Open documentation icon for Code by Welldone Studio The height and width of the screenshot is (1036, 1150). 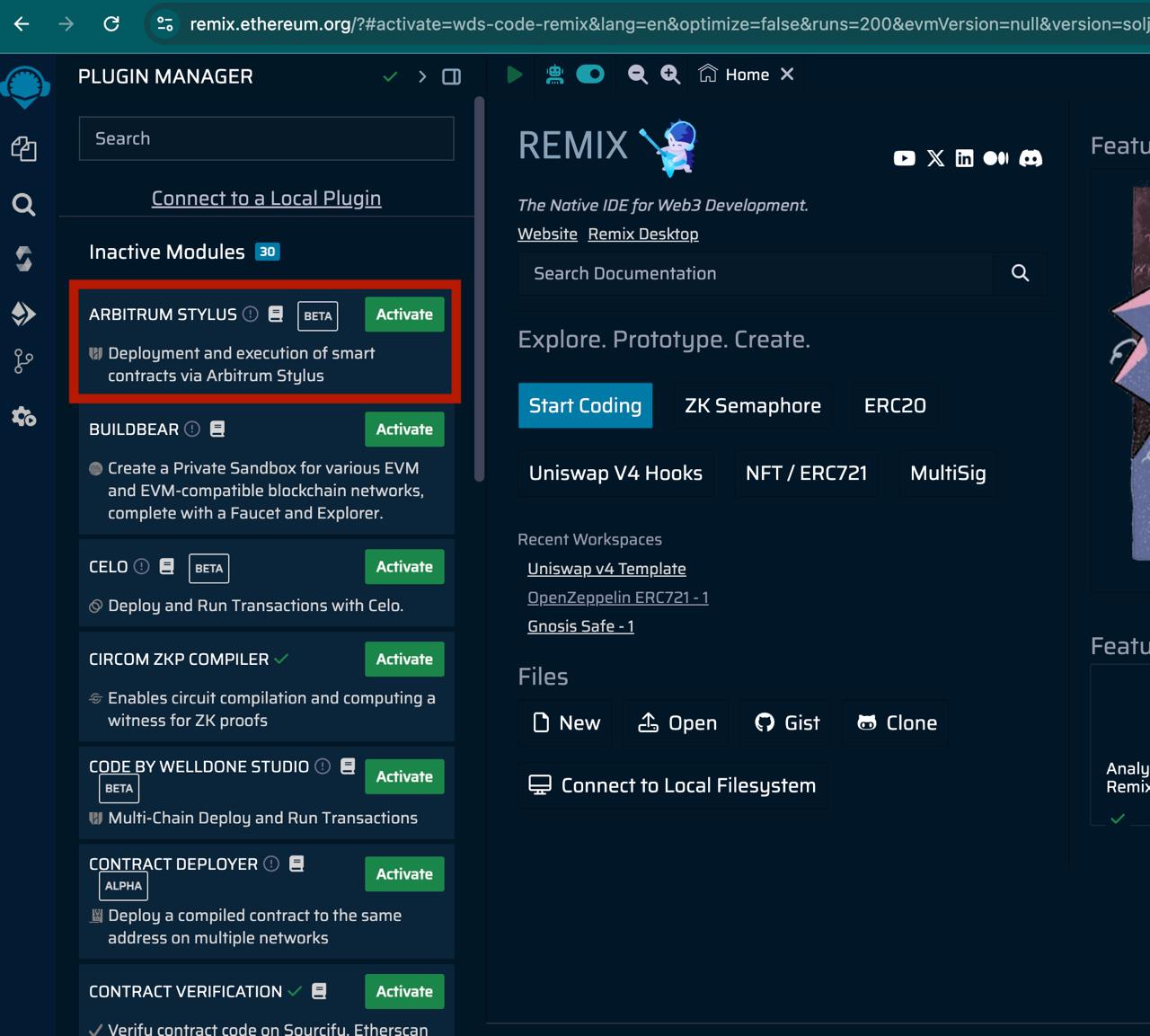(348, 766)
